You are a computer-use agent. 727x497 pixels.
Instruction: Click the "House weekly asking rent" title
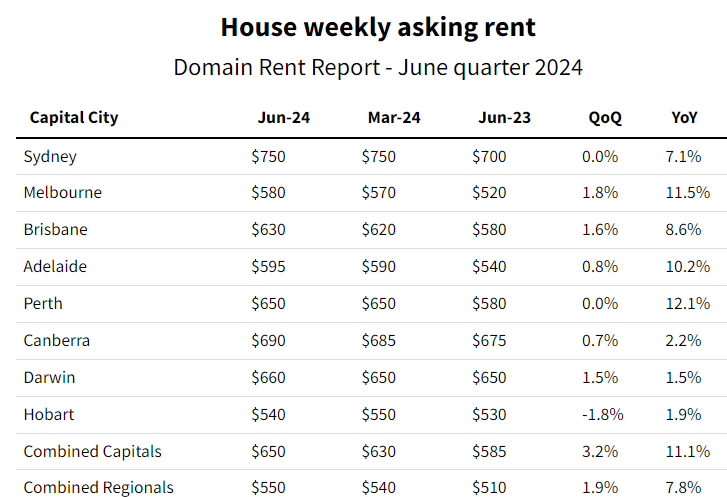pos(378,27)
